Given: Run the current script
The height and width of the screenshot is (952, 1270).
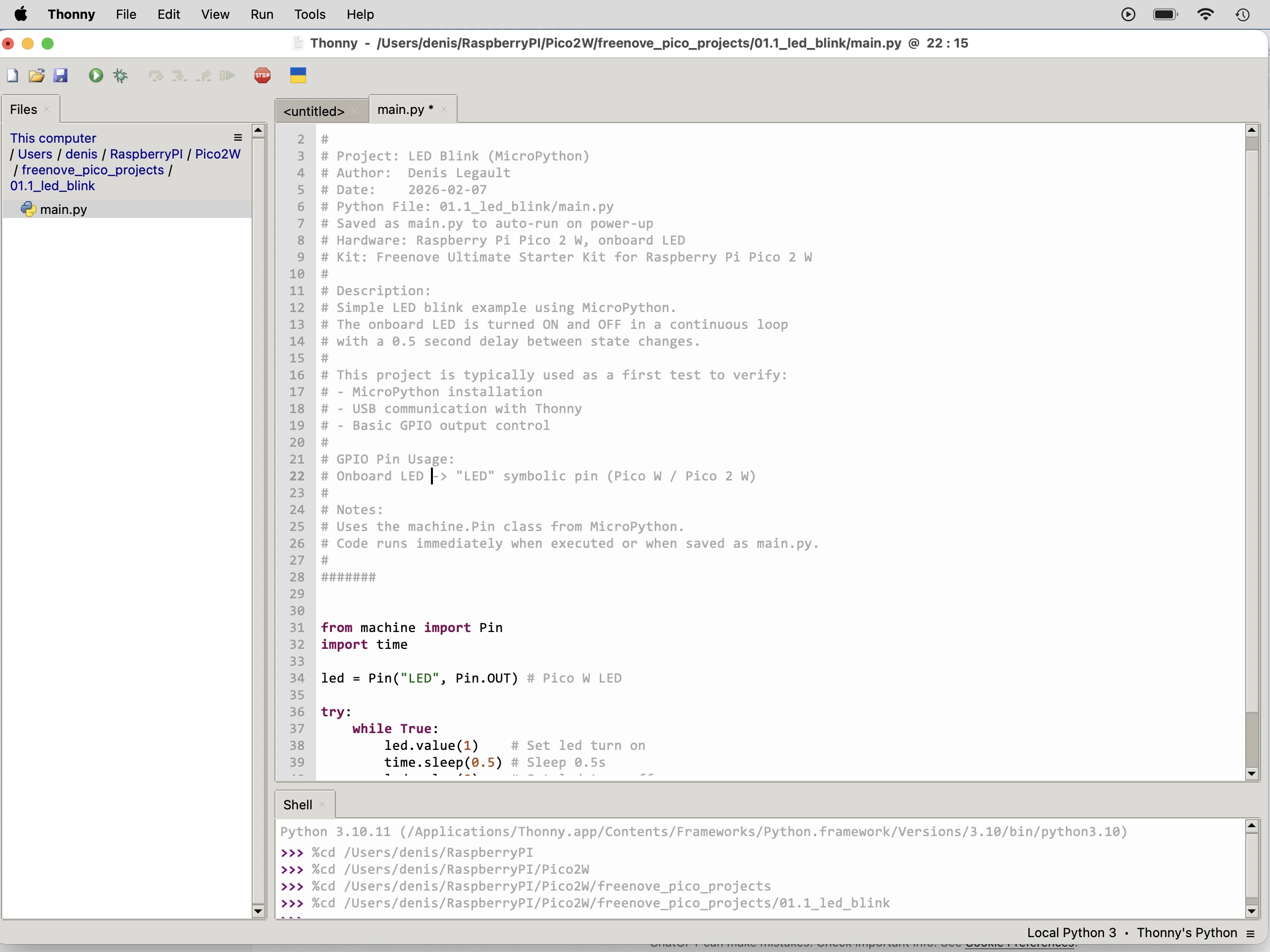Looking at the screenshot, I should click(95, 75).
